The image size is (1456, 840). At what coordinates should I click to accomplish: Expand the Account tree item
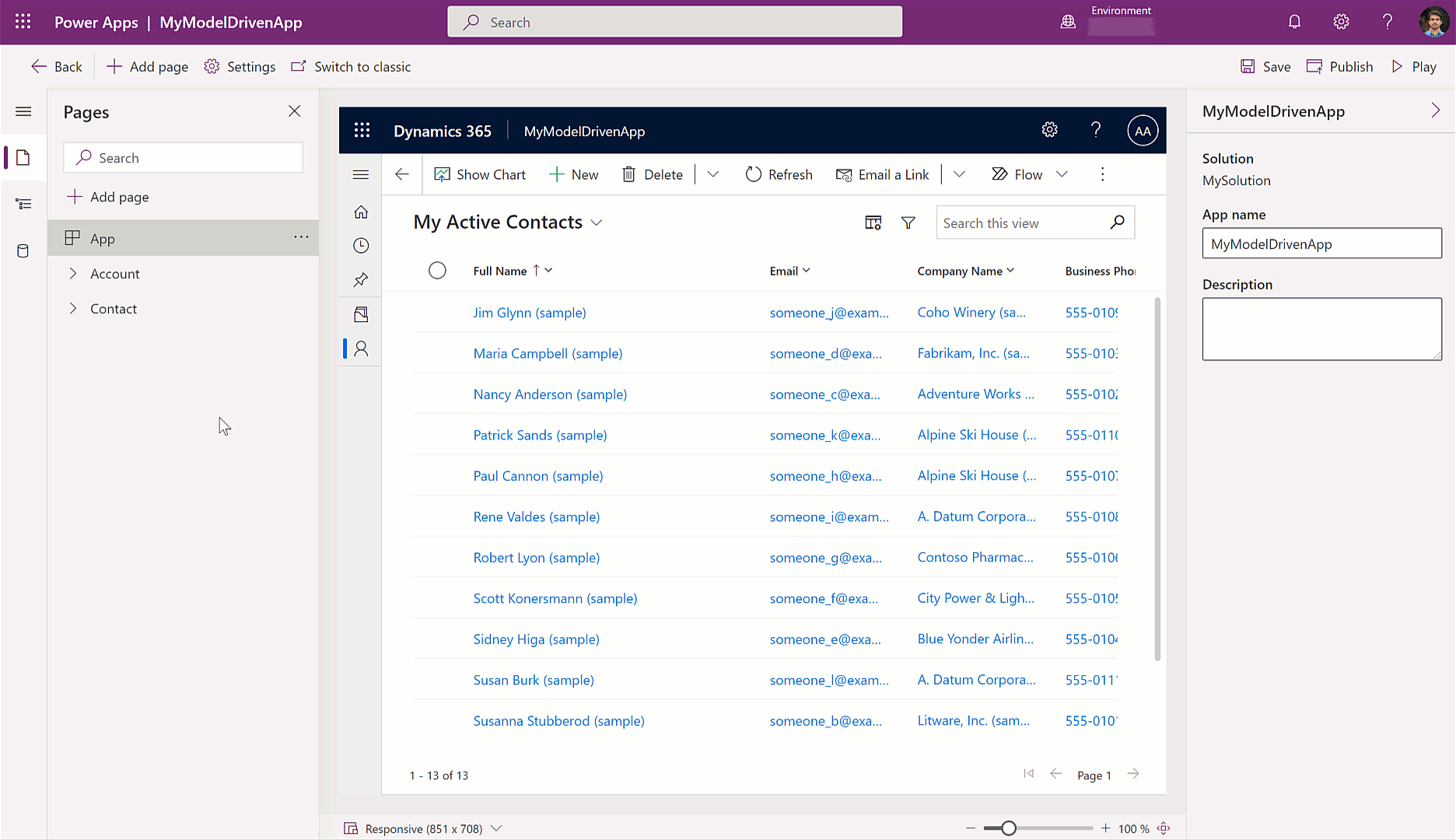[73, 273]
